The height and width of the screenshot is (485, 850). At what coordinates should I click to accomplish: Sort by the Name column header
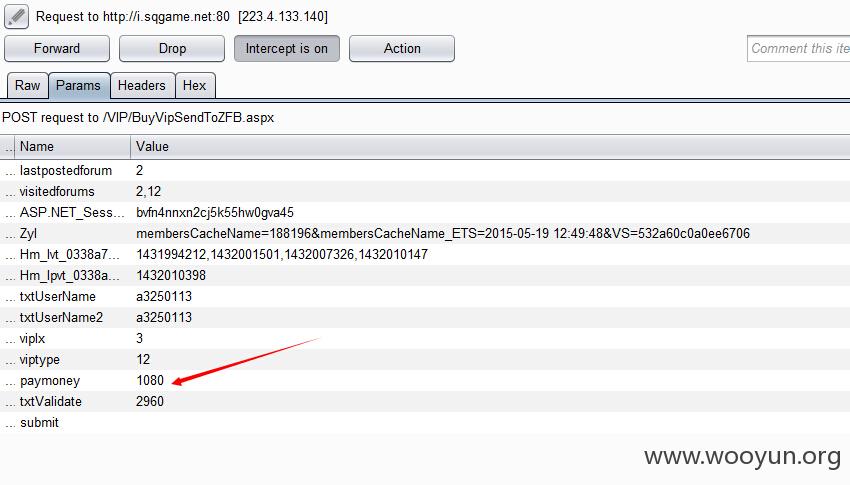72,146
